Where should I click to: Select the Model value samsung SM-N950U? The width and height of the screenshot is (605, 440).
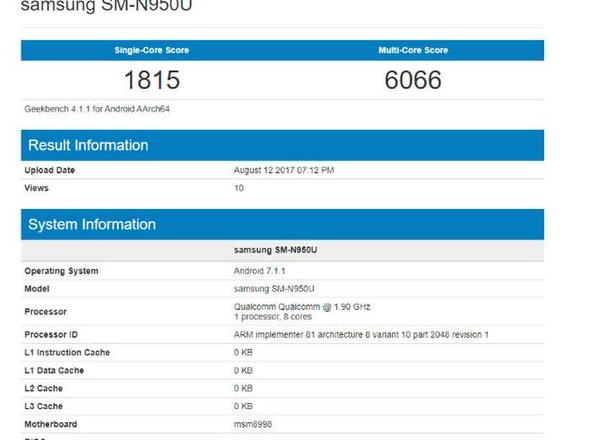click(x=274, y=289)
